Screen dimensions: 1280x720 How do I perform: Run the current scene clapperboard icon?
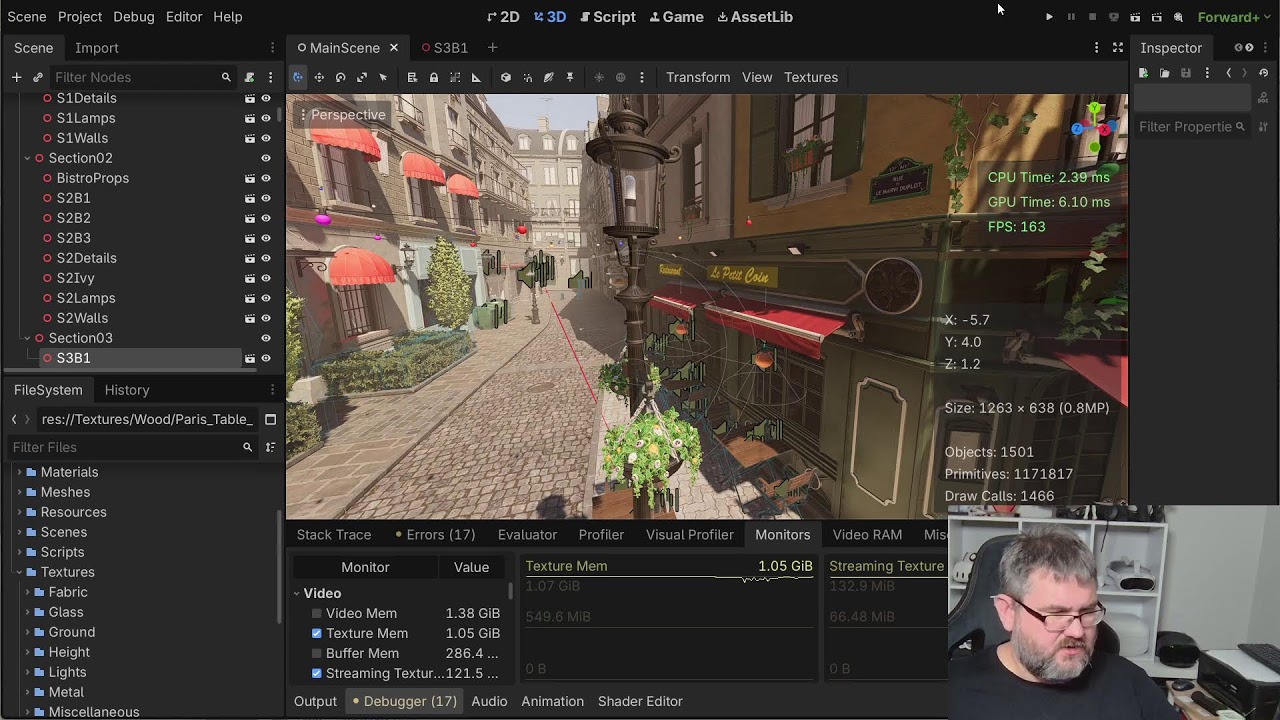click(1135, 17)
